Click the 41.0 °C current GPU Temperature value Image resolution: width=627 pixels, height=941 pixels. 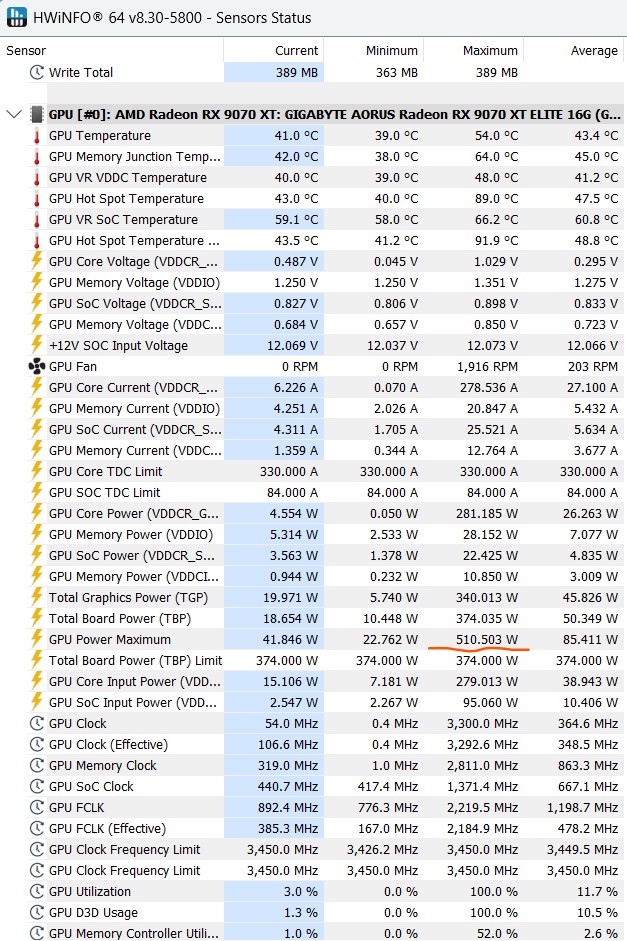[296, 136]
